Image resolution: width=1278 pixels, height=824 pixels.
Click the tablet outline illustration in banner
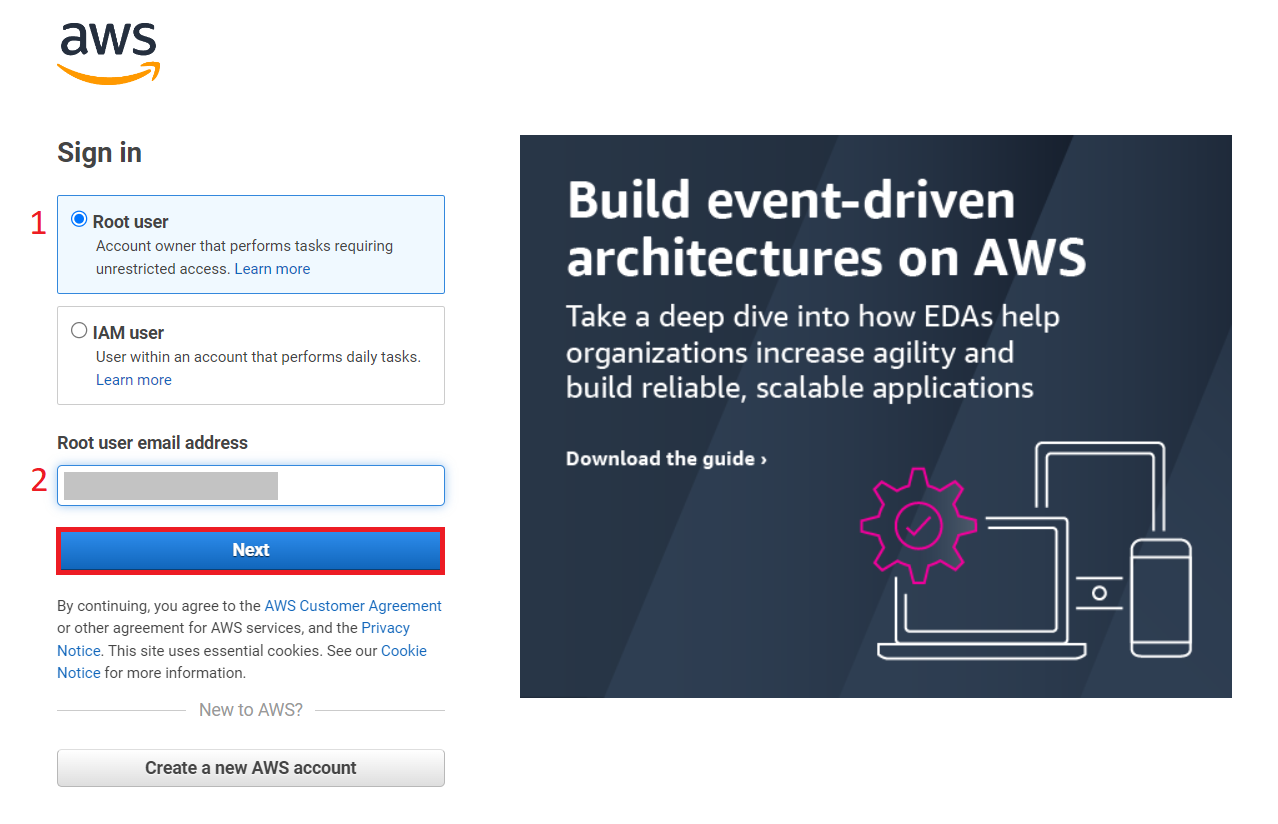[x=1100, y=480]
